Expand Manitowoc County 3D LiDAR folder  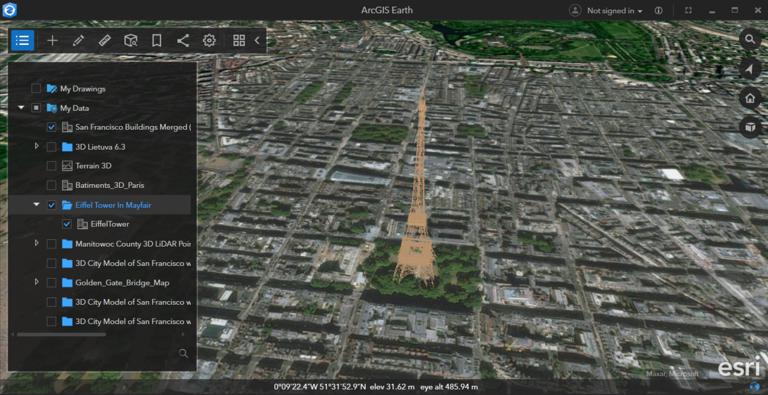pos(36,243)
